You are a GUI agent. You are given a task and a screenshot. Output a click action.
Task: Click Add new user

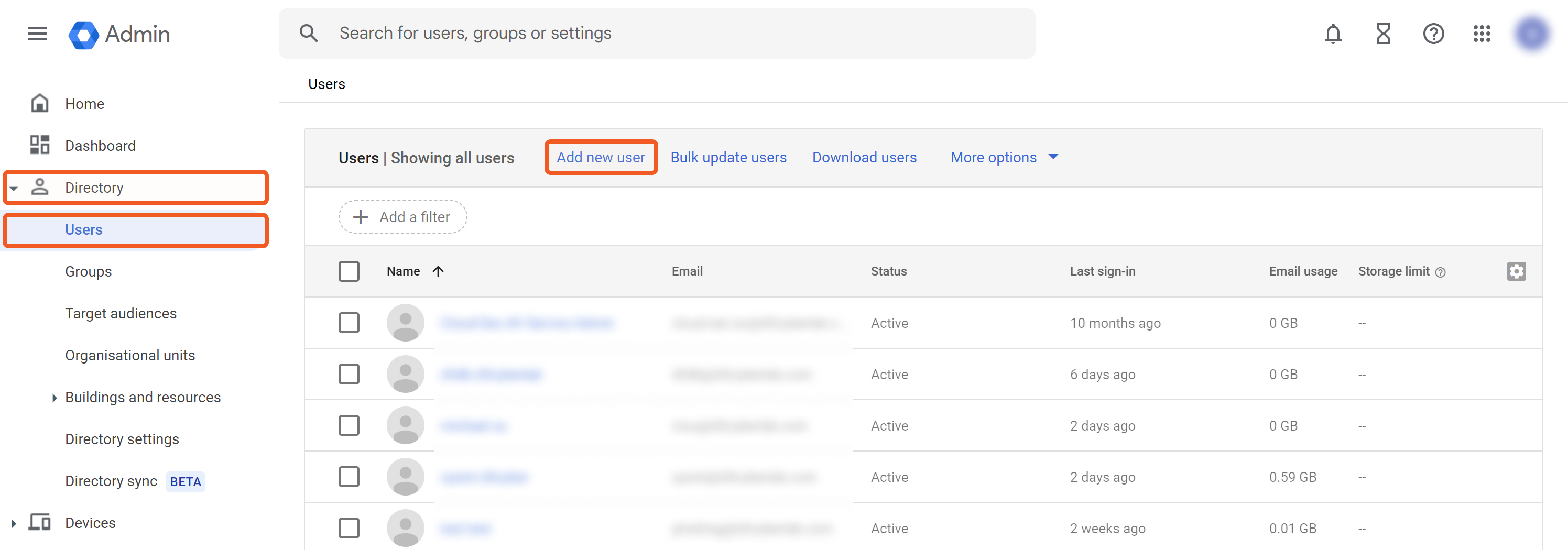click(600, 158)
